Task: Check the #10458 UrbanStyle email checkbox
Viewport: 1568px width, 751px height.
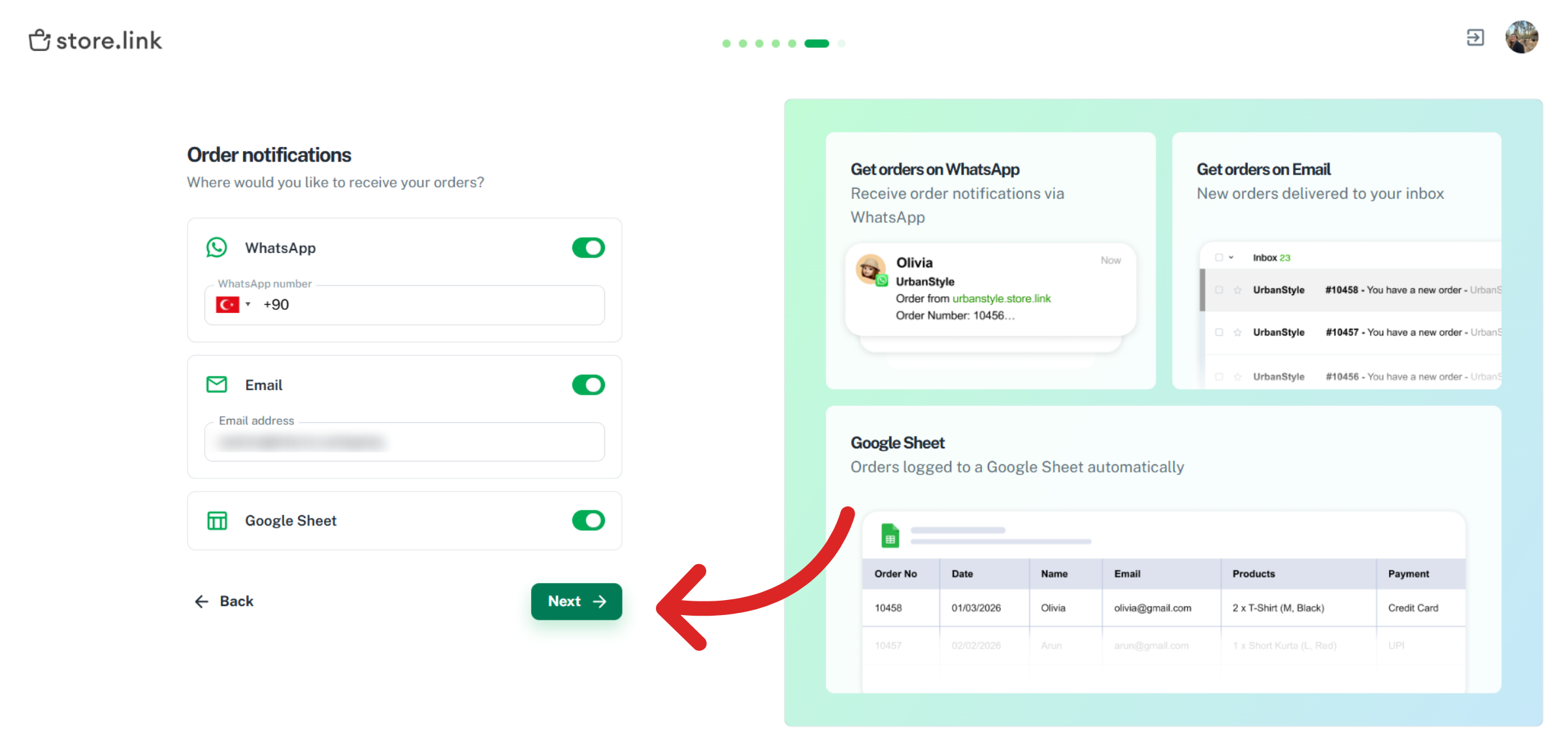Action: click(x=1218, y=290)
